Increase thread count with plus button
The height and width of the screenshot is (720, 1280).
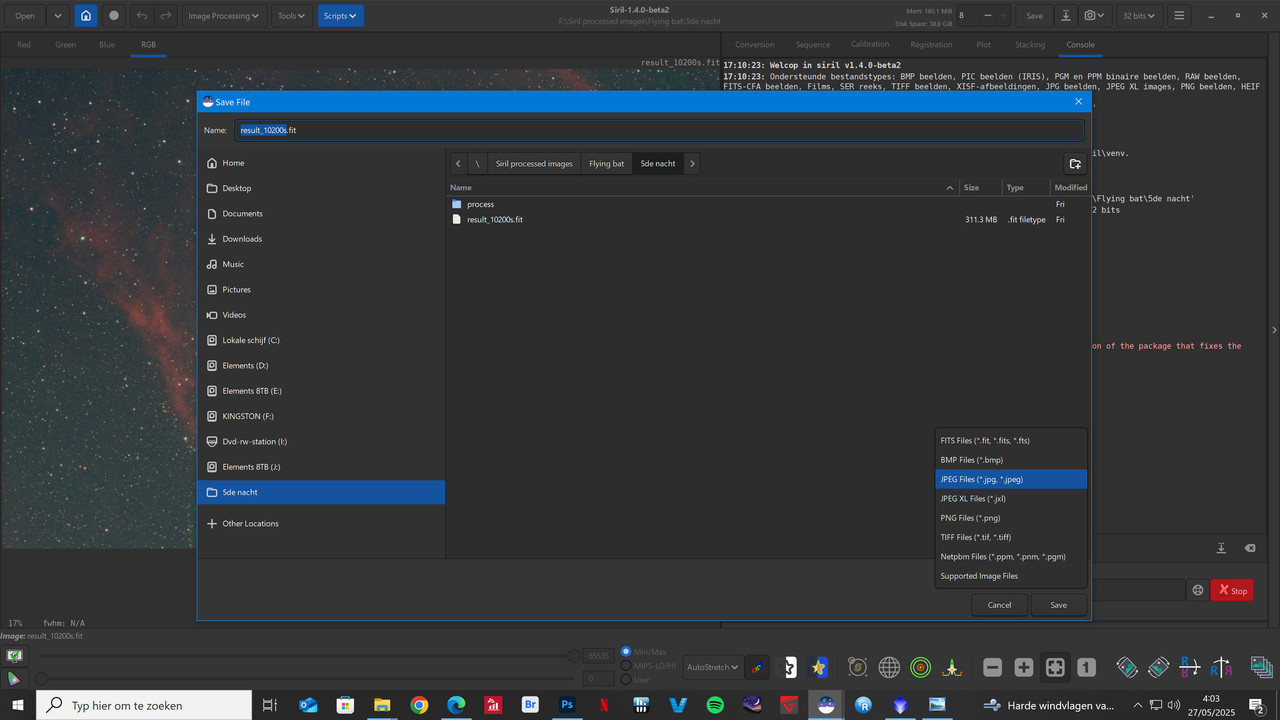point(1004,16)
